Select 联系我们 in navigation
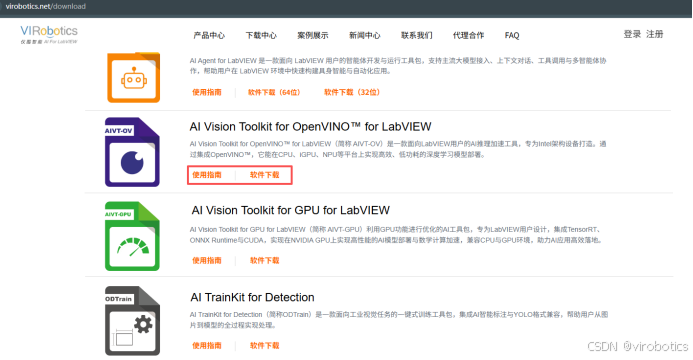Viewport: 693px width, 360px height. (x=417, y=35)
